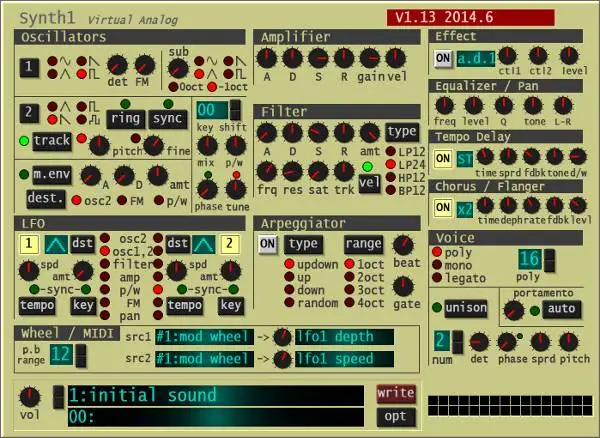Click the Chorus x2 mode display
Screen dimensions: 600x438
[x=465, y=207]
